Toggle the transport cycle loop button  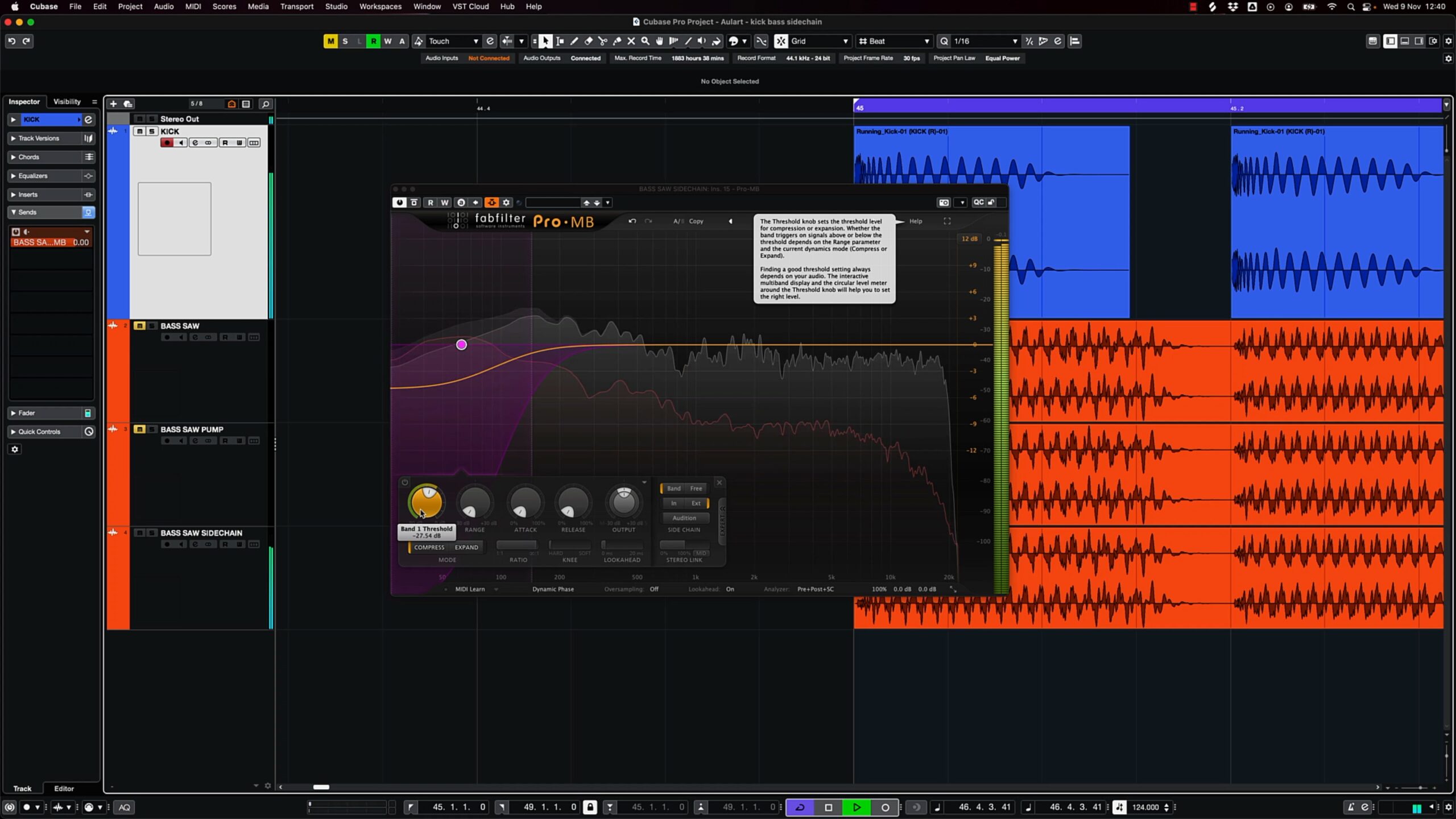point(800,807)
